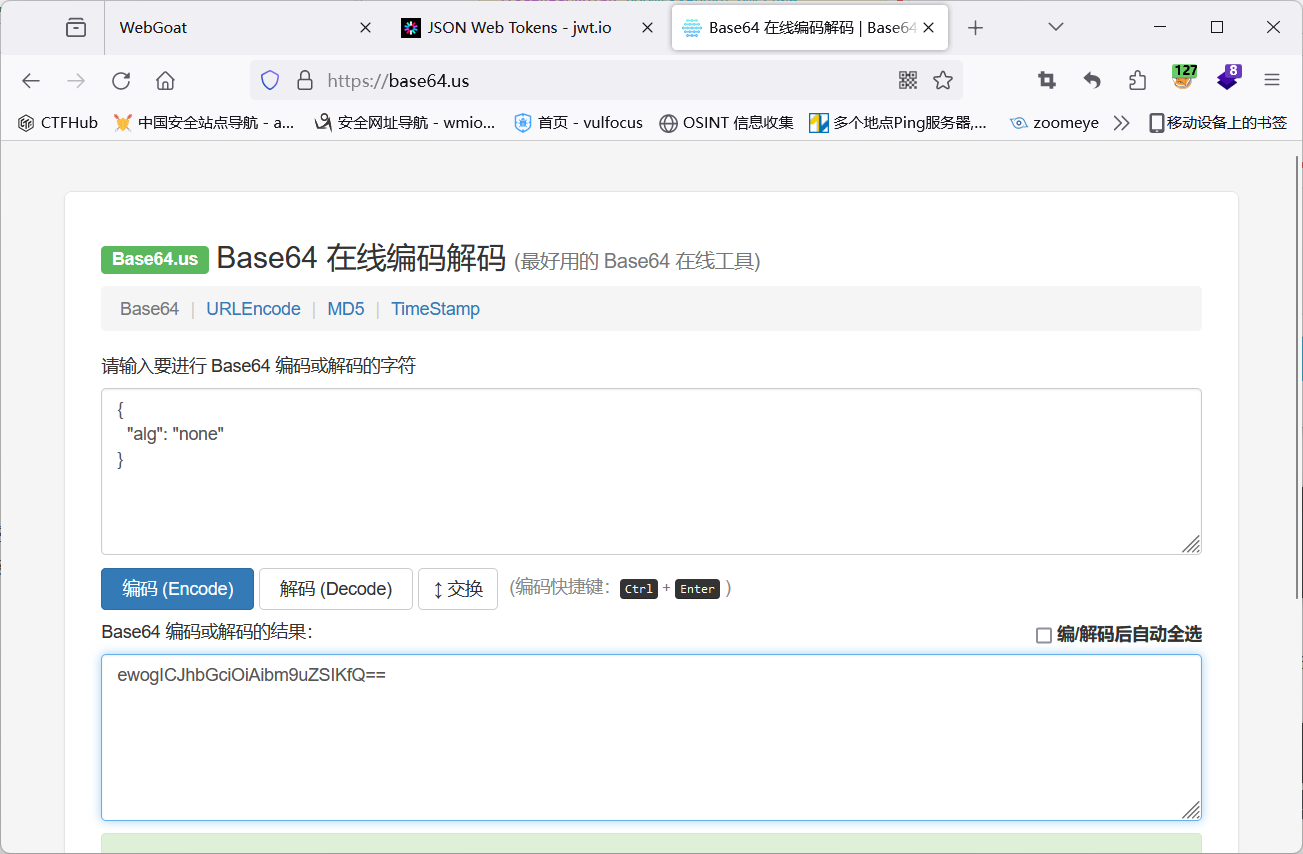This screenshot has height=854, width=1303.
Task: Toggle 编/解码后自动全选 checkbox
Action: point(1044,635)
